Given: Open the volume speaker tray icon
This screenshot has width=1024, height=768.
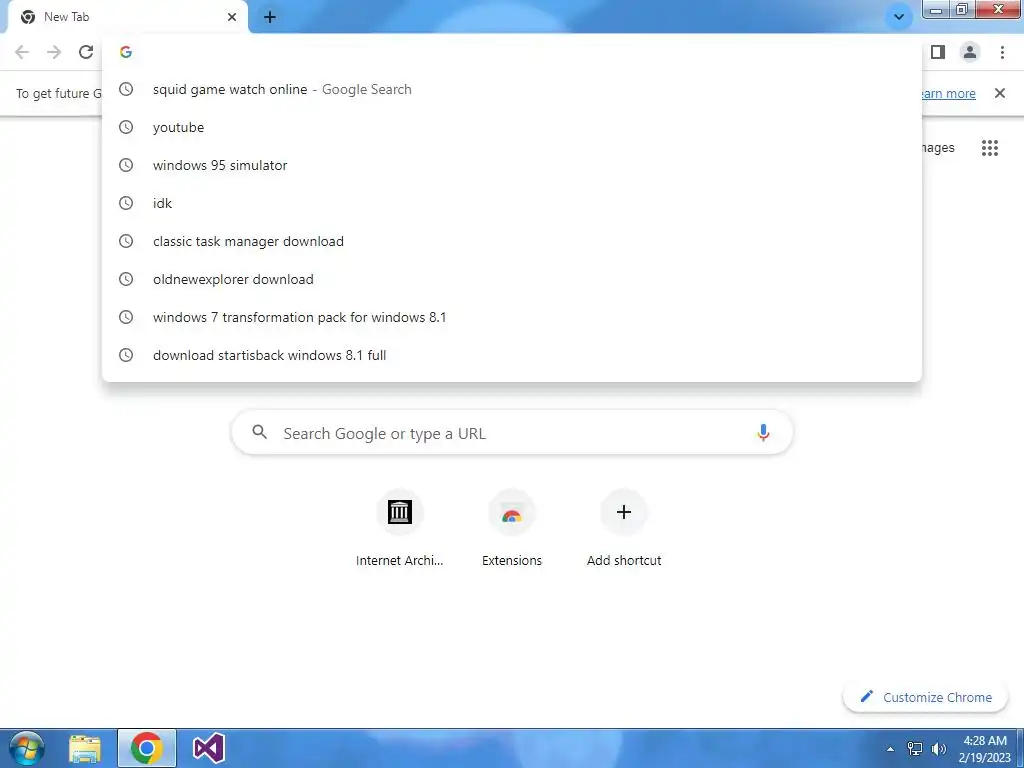Looking at the screenshot, I should [939, 749].
